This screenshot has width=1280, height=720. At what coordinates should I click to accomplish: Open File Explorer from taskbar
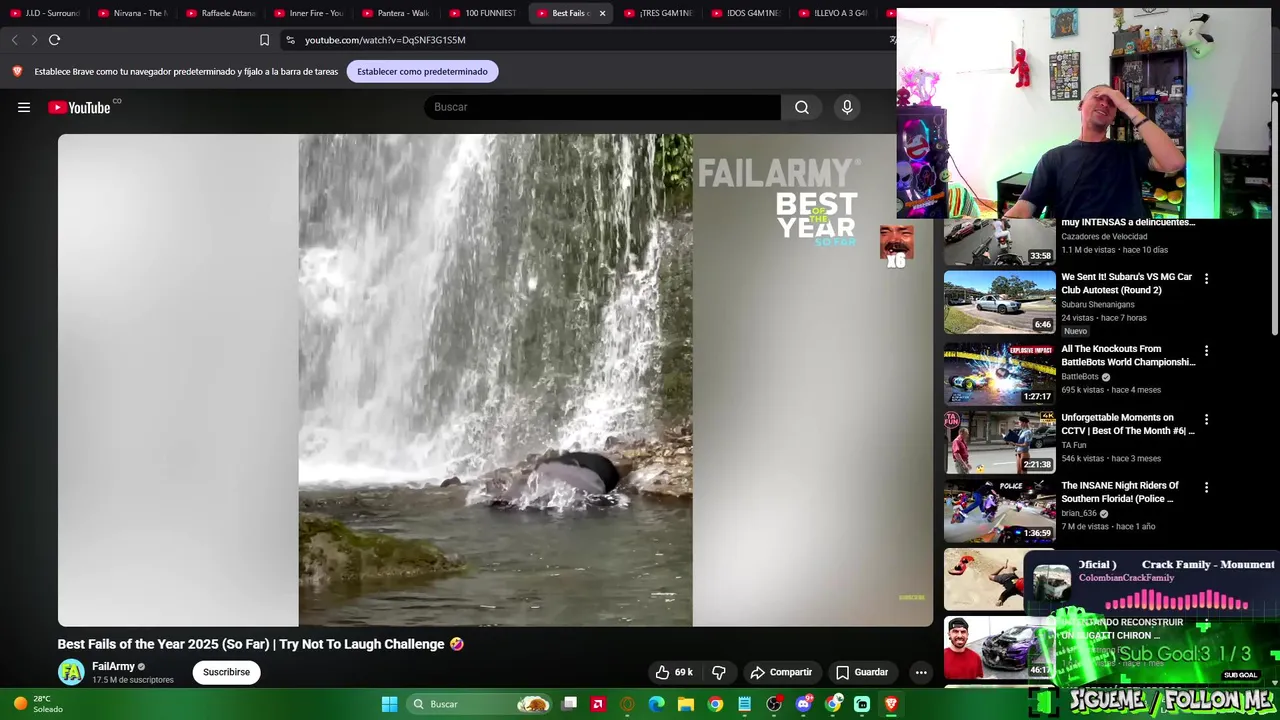coord(686,704)
